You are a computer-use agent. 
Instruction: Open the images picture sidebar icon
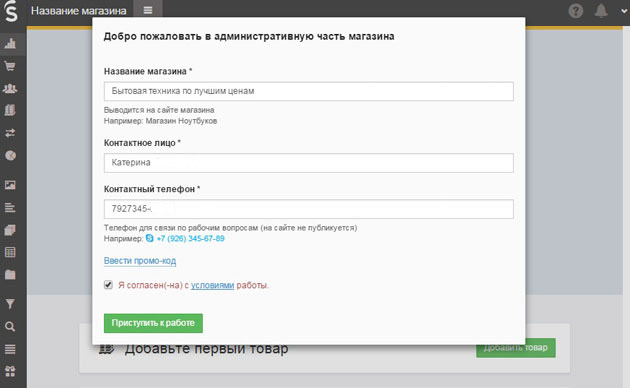point(10,185)
